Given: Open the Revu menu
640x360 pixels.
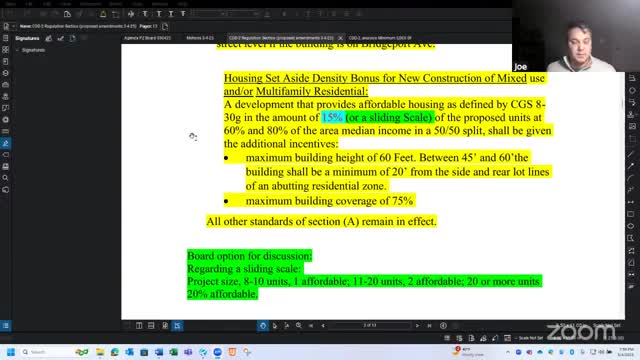Looking at the screenshot, I should click(x=11, y=4).
